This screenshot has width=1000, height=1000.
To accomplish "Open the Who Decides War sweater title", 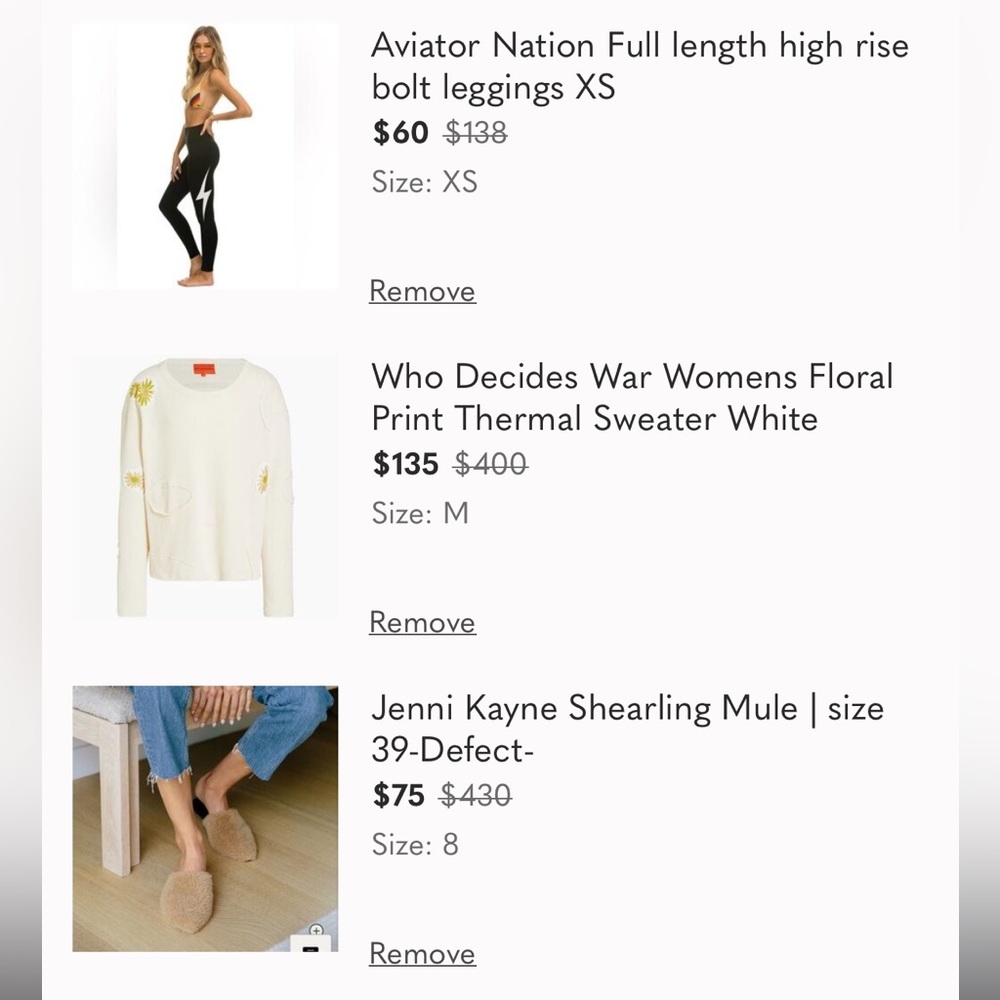I will click(632, 397).
